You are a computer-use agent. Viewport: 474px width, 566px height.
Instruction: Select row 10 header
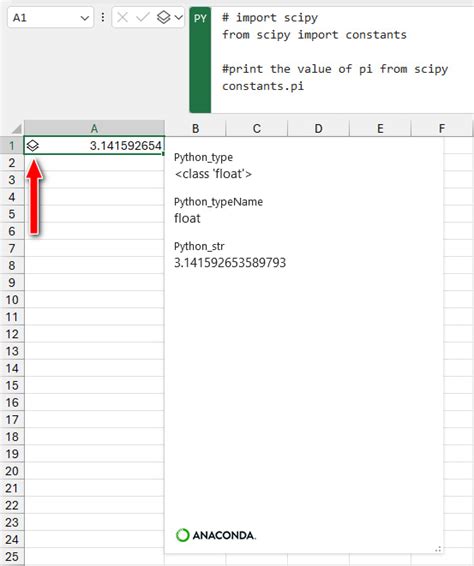pos(12,300)
